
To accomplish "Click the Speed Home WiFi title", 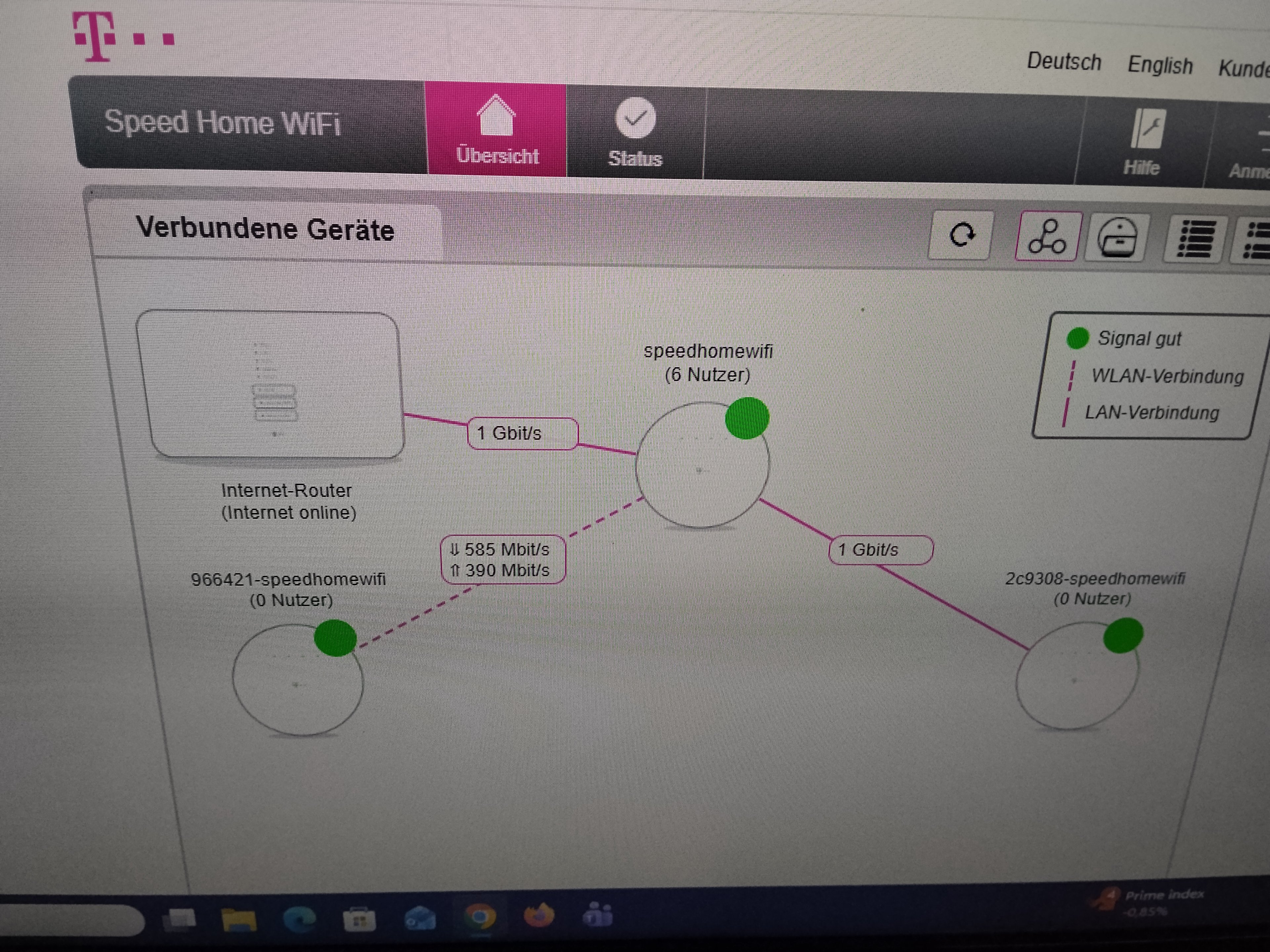I will click(222, 123).
